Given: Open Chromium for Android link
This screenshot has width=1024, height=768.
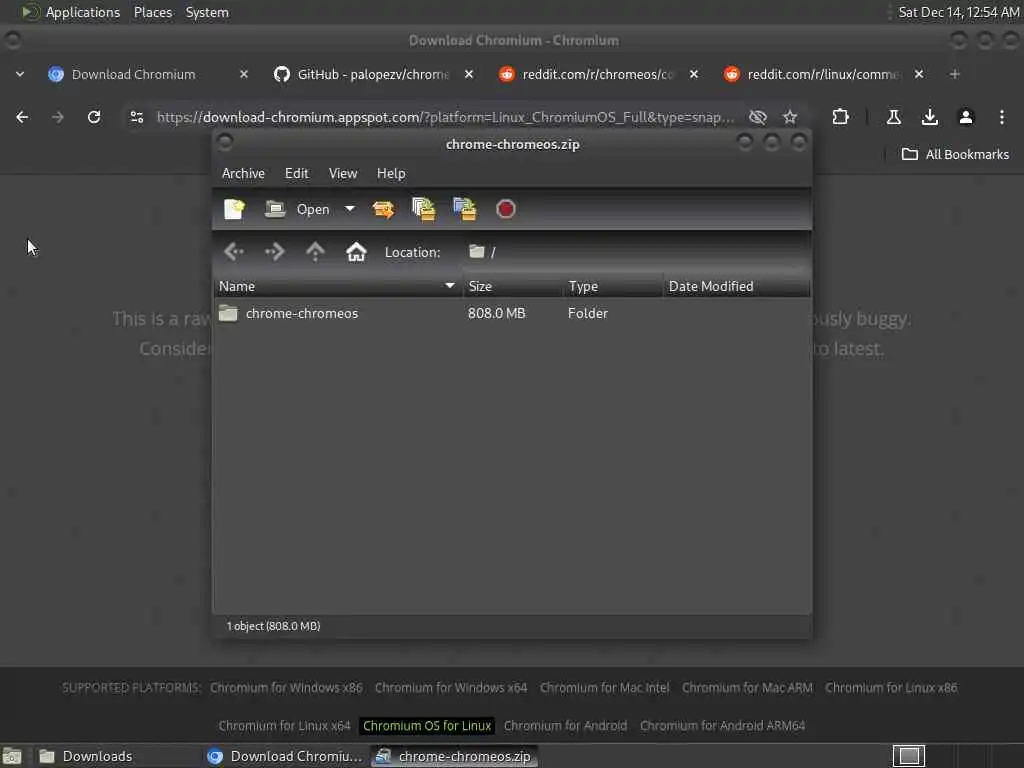Looking at the screenshot, I should (x=565, y=726).
